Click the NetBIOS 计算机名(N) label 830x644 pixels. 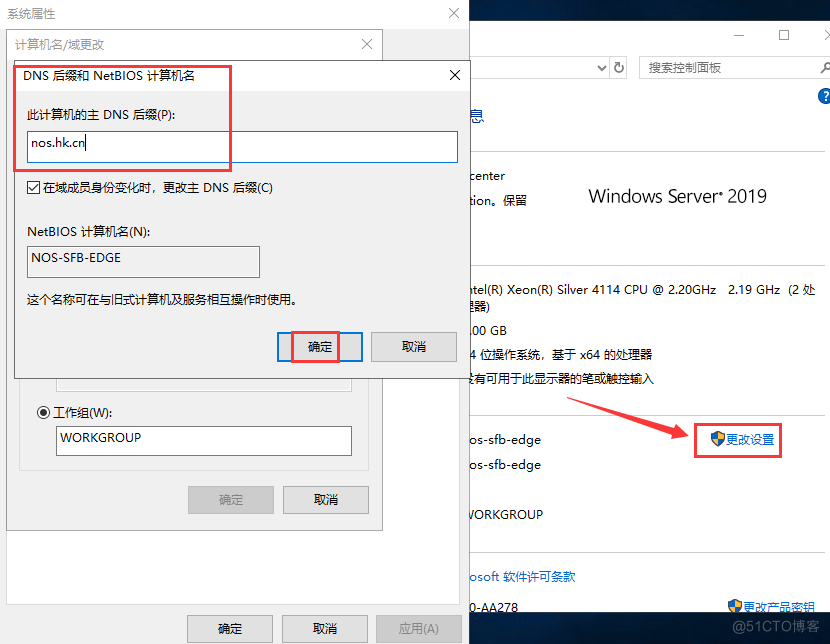(89, 232)
